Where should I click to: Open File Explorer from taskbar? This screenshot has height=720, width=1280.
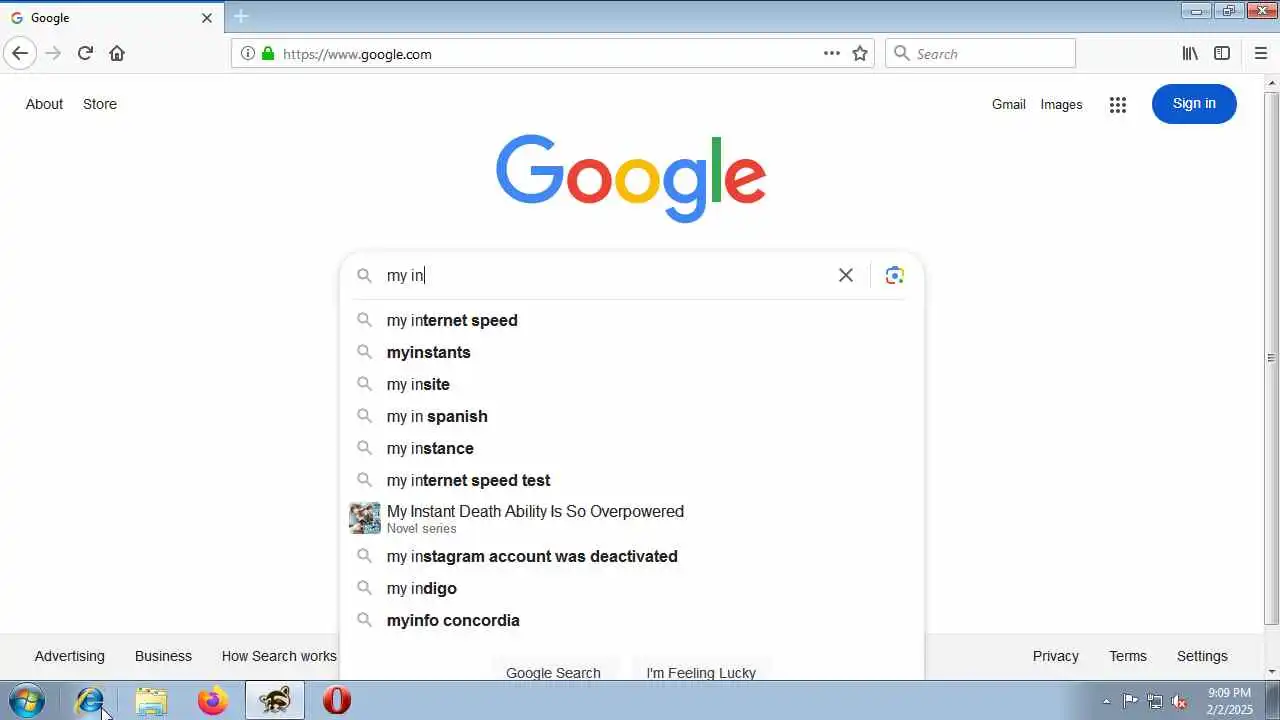151,701
